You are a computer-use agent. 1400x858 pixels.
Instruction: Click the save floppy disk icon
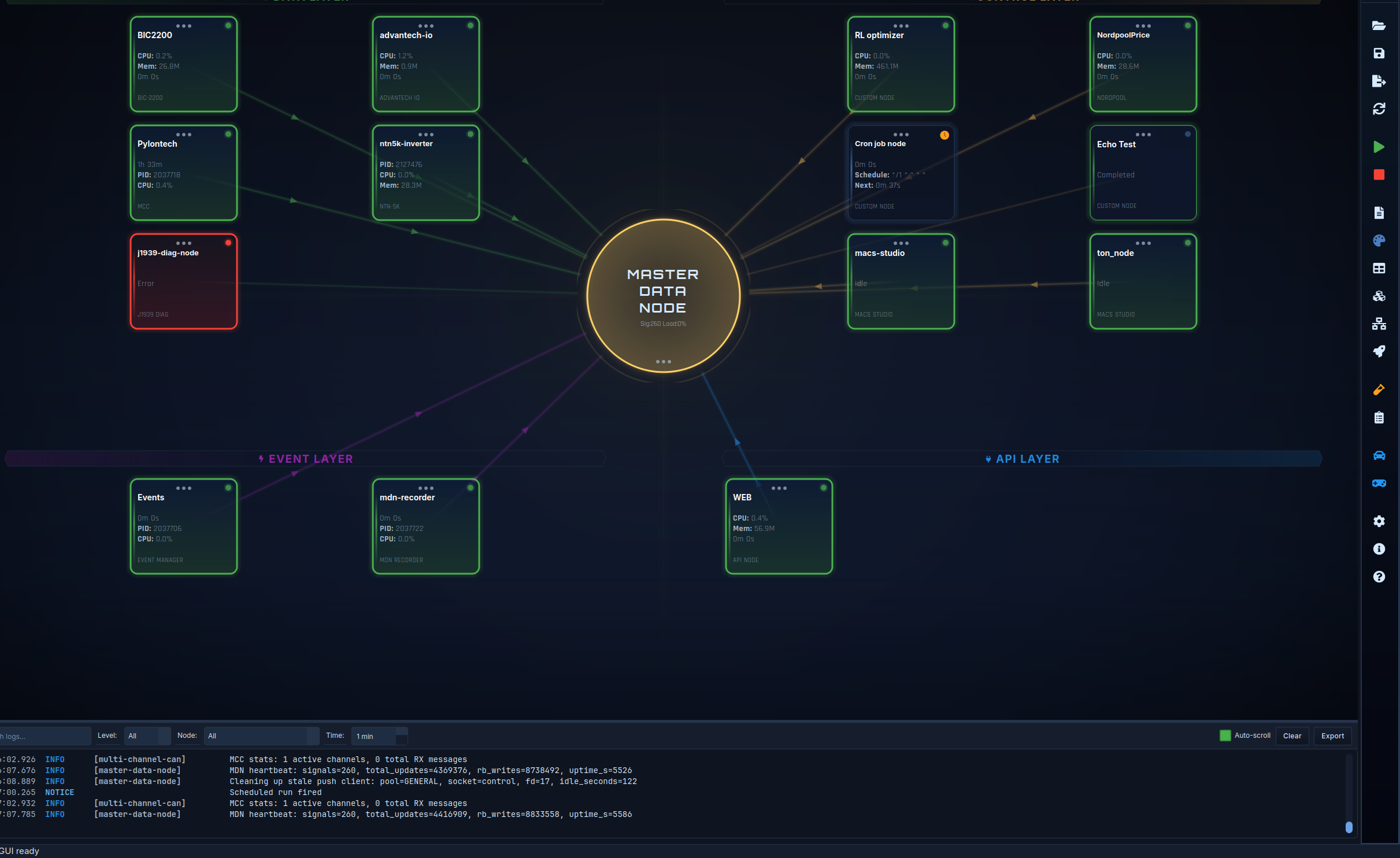(1379, 53)
